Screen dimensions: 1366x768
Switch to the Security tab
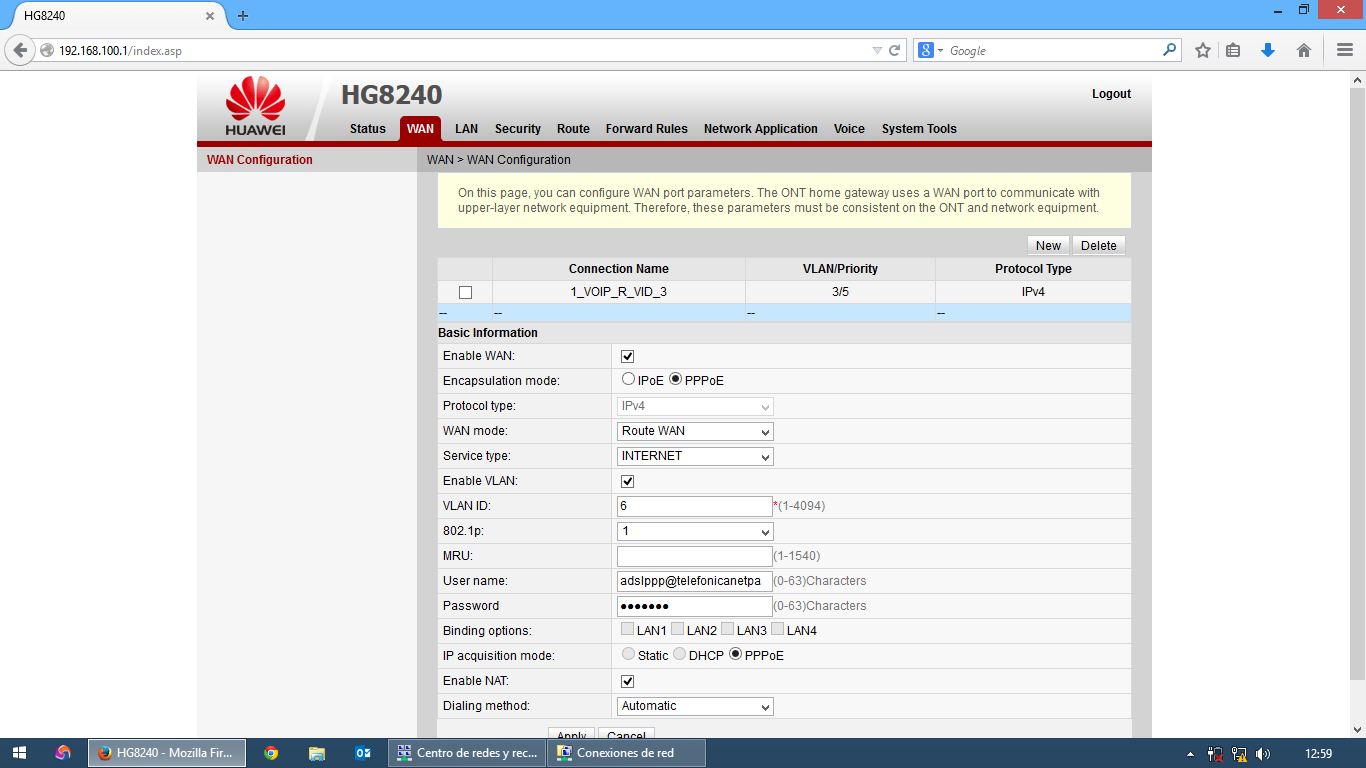[x=517, y=129]
